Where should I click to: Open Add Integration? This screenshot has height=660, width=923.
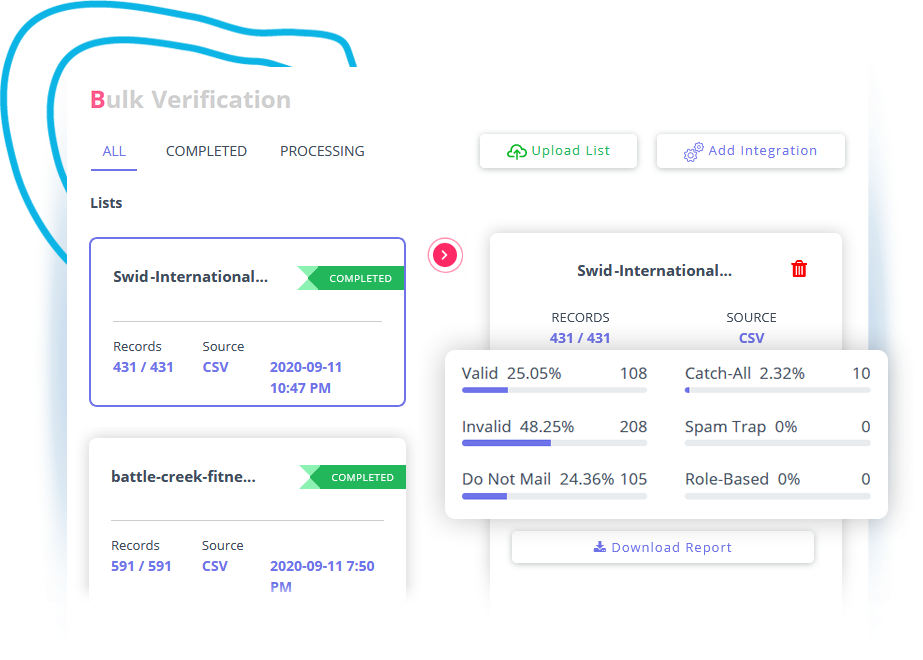(x=750, y=150)
